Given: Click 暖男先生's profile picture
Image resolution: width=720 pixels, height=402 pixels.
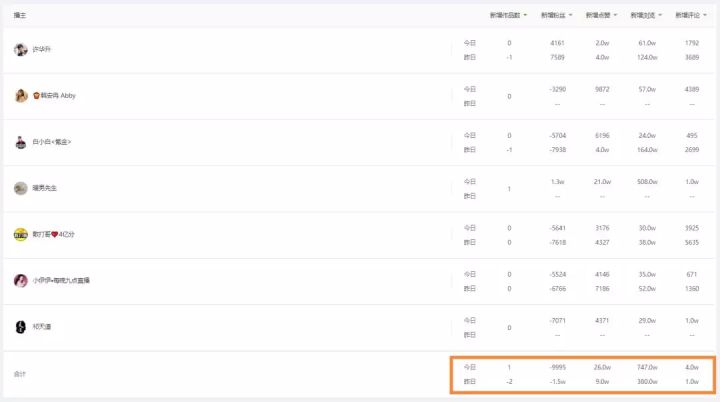Looking at the screenshot, I should (21, 188).
